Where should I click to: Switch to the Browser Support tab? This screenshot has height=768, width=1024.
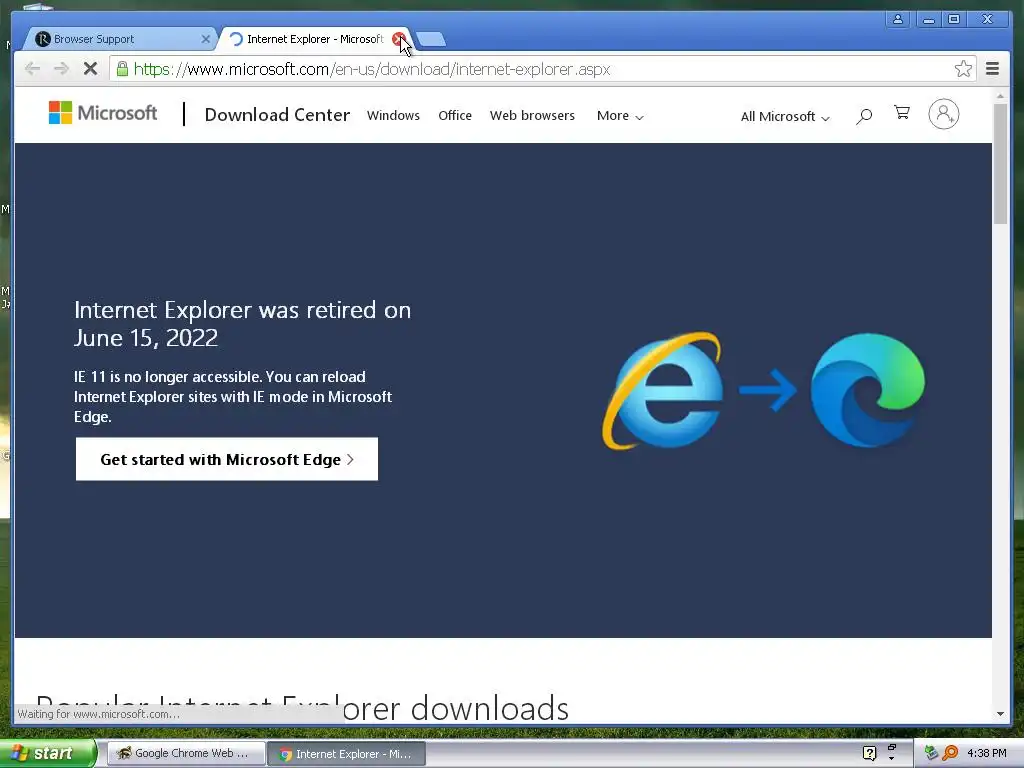tap(119, 39)
